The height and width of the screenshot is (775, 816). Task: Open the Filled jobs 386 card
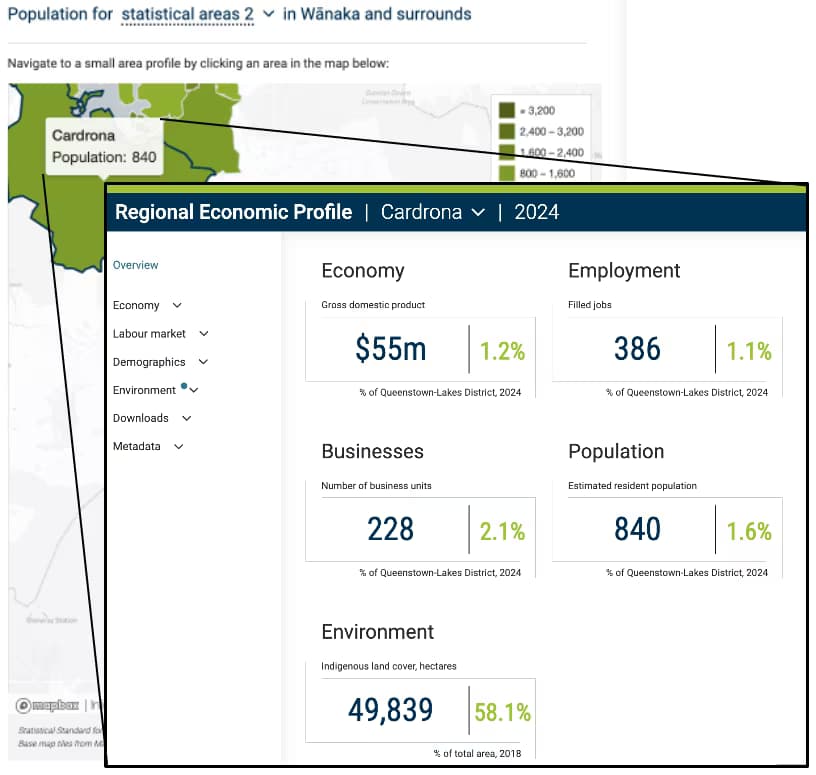click(667, 349)
